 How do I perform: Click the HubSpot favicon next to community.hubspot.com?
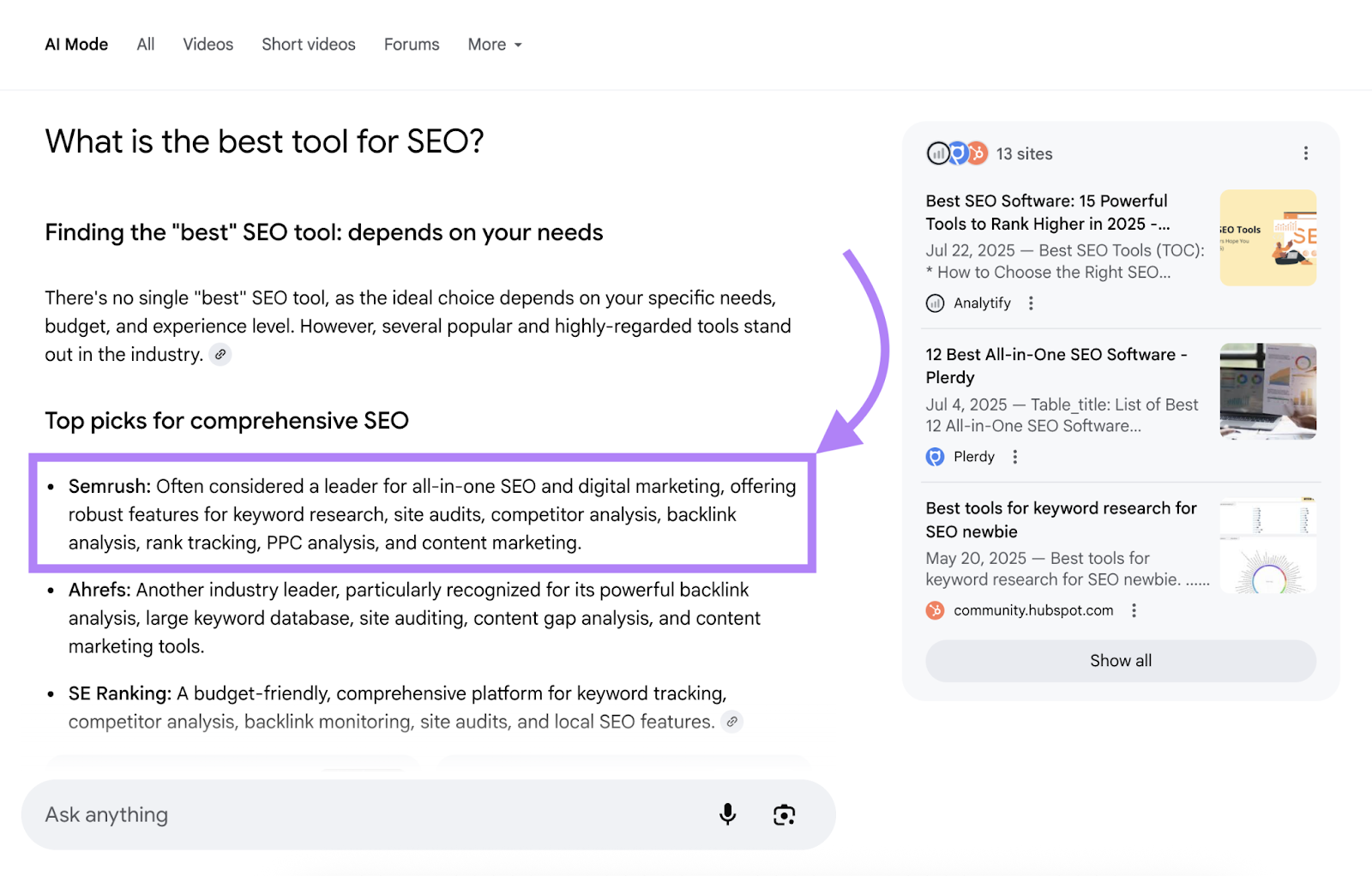point(934,610)
